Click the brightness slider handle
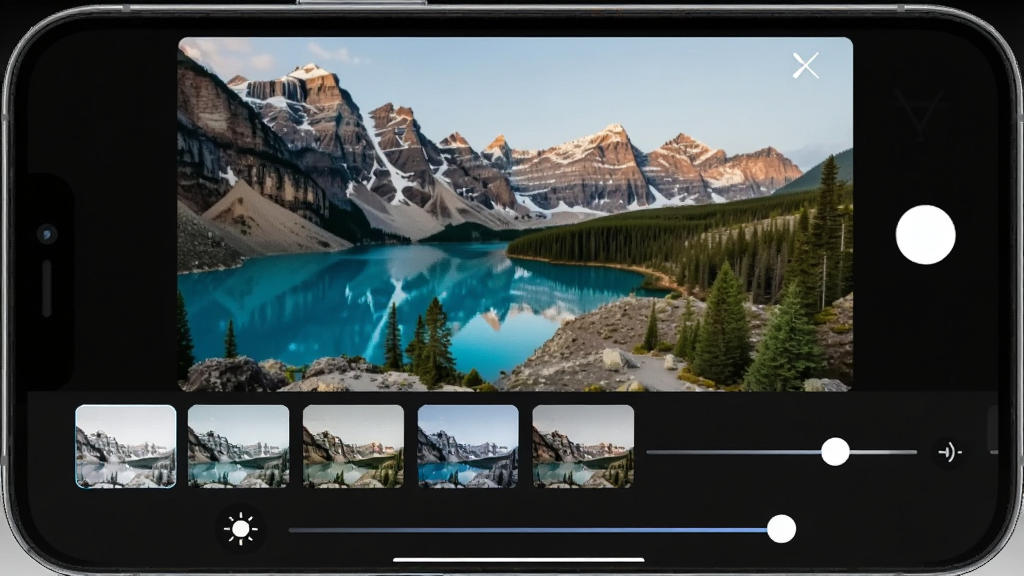The width and height of the screenshot is (1024, 576). pos(781,529)
